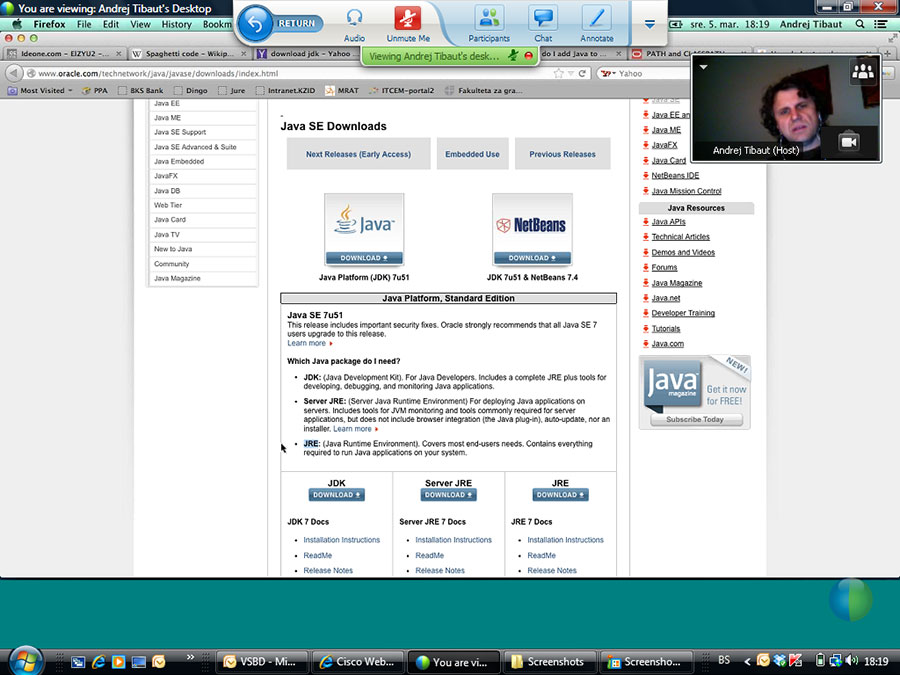The height and width of the screenshot is (675, 900).
Task: Select Java DB in left sidebar
Action: pyautogui.click(x=166, y=191)
